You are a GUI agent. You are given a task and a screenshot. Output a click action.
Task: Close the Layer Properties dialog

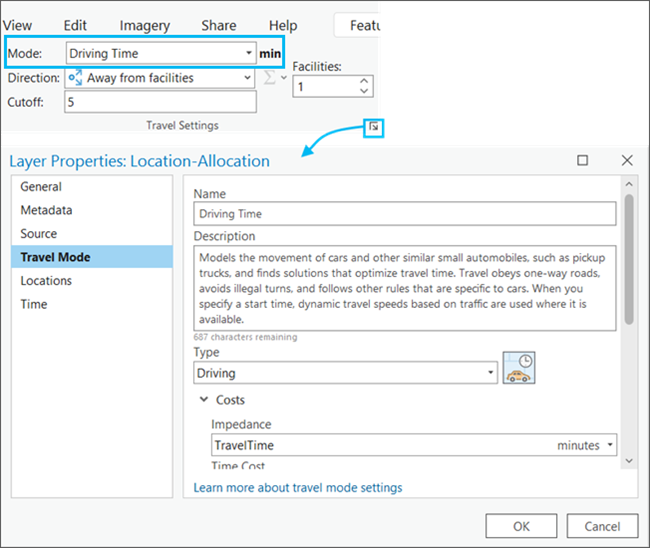tap(627, 160)
